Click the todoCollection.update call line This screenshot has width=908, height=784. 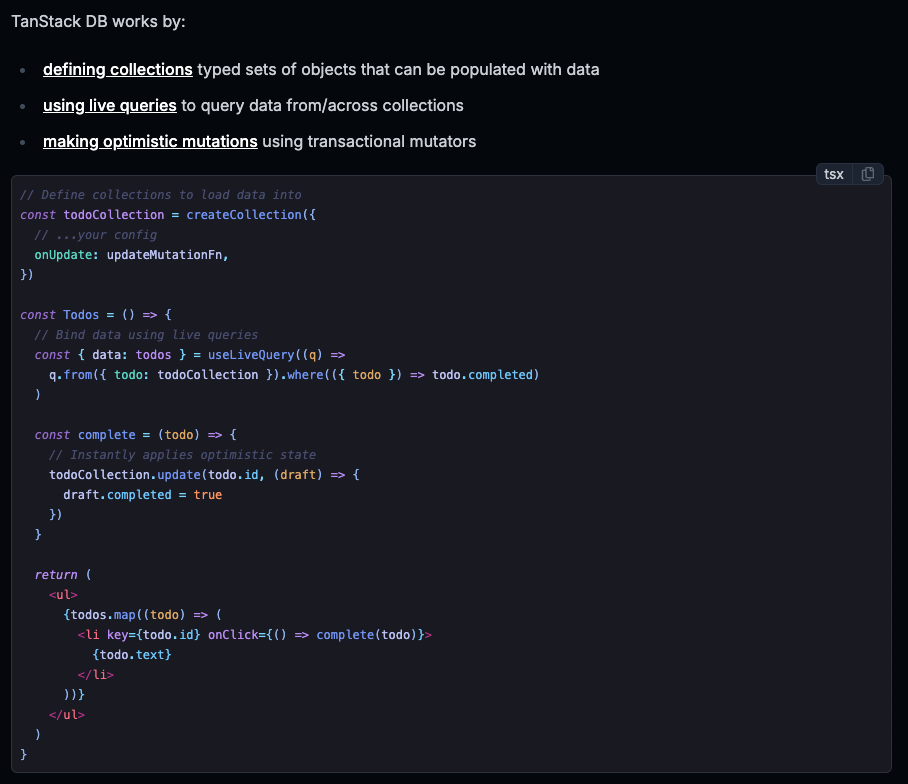coord(204,475)
